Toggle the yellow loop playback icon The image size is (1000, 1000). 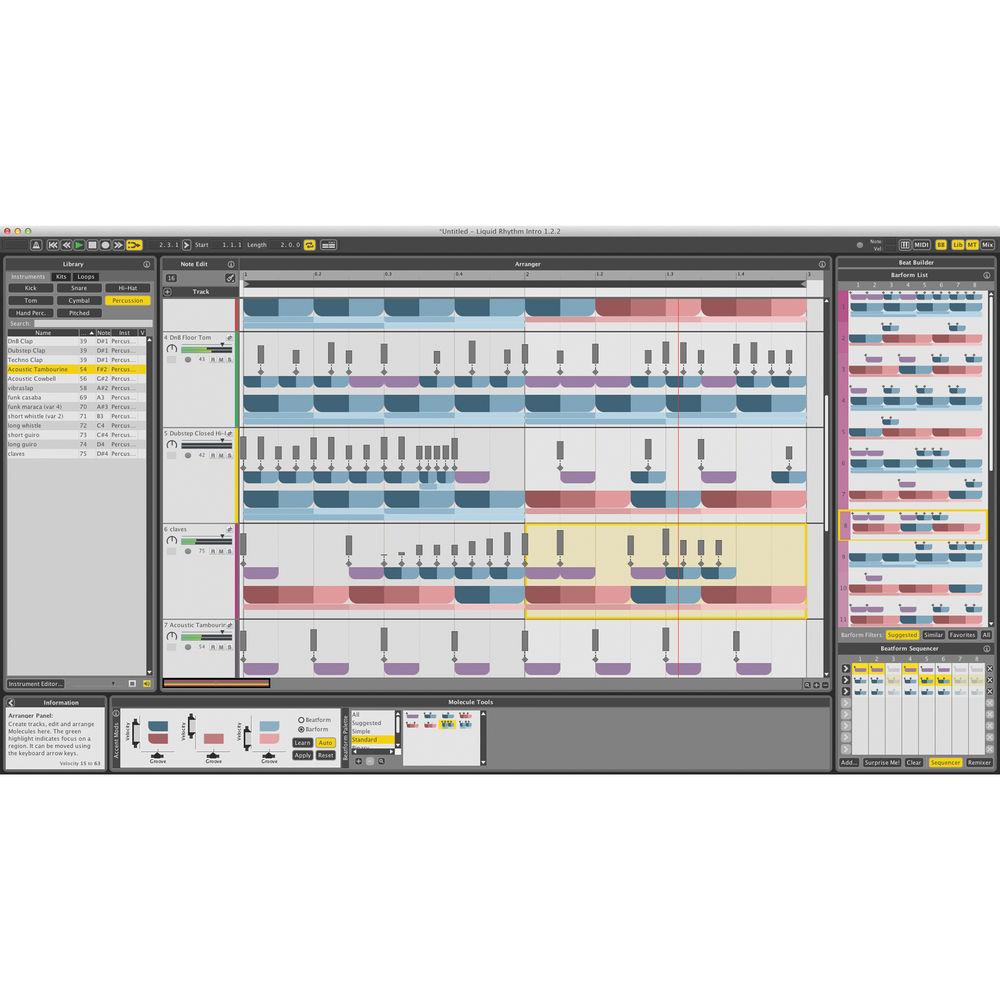[310, 244]
